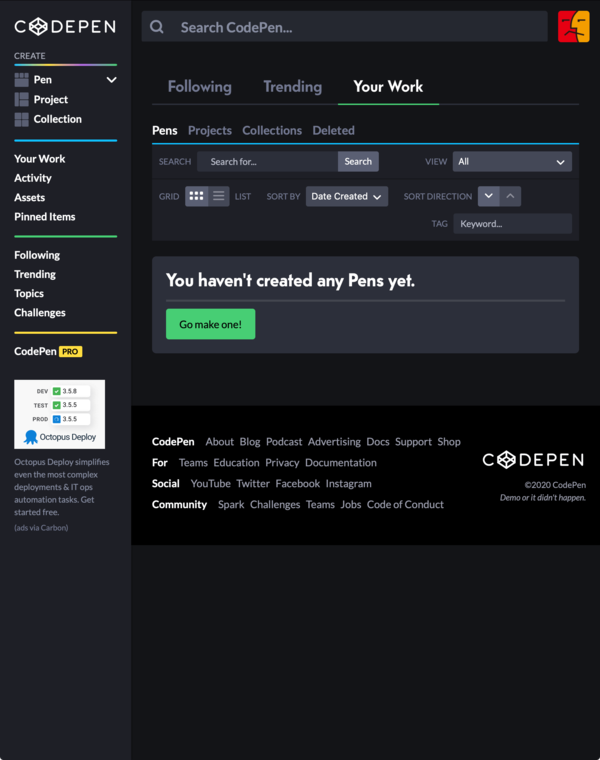
Task: Click the Collection icon under Create
Action: tap(21, 119)
